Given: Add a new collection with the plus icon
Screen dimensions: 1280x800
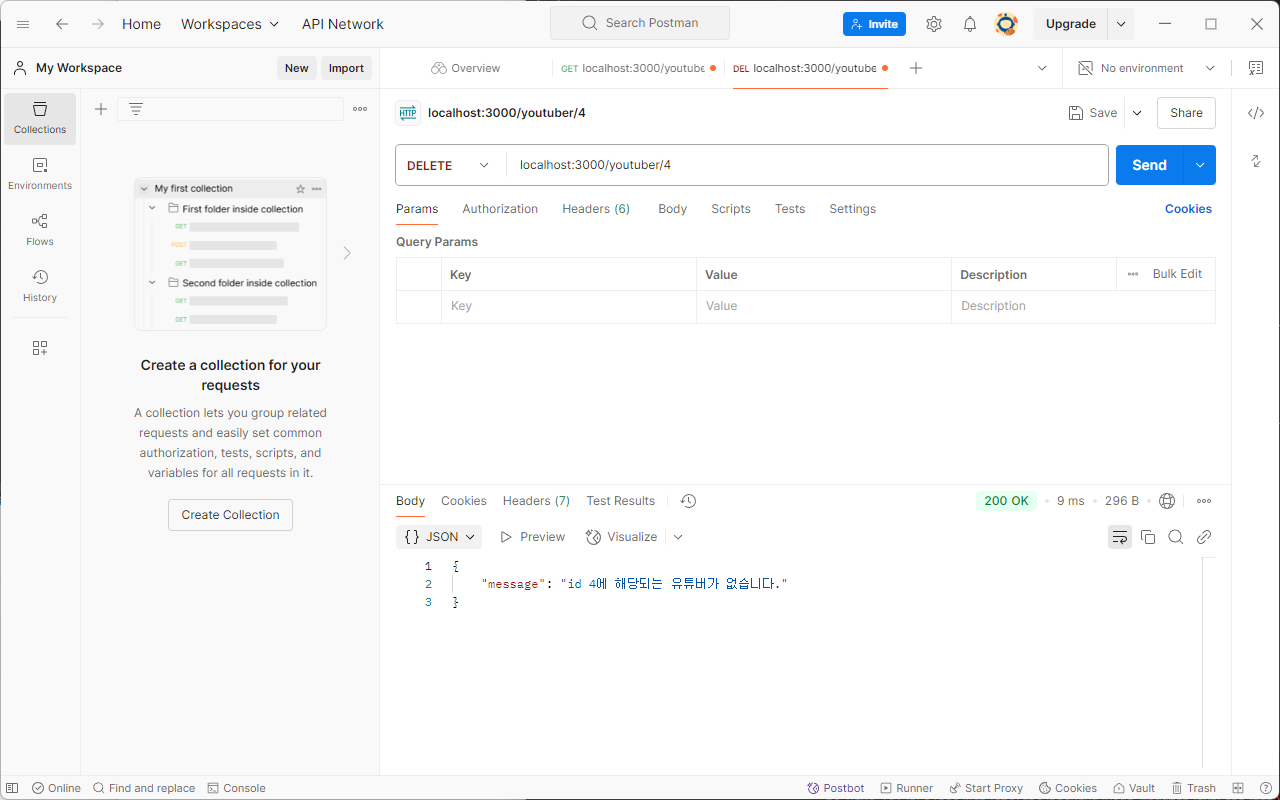Looking at the screenshot, I should click(101, 109).
